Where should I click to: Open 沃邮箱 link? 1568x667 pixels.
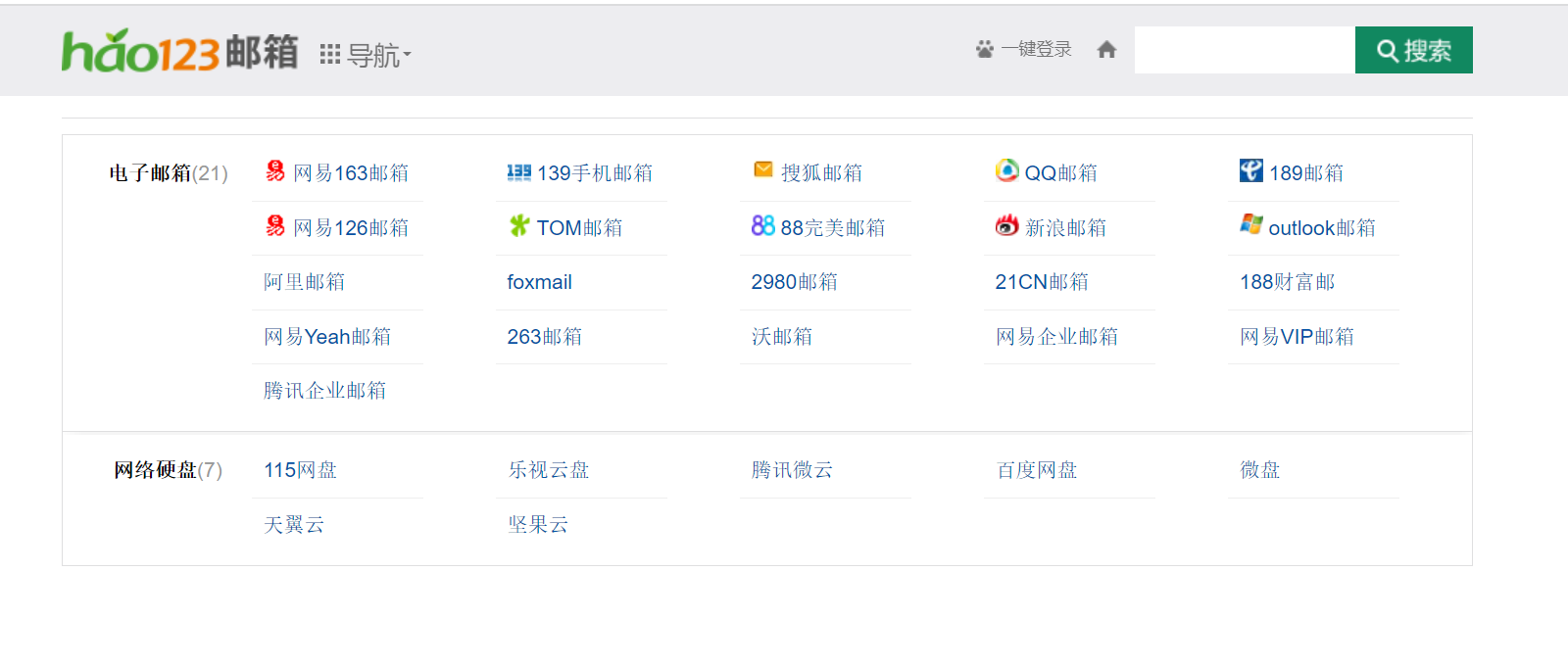[782, 337]
